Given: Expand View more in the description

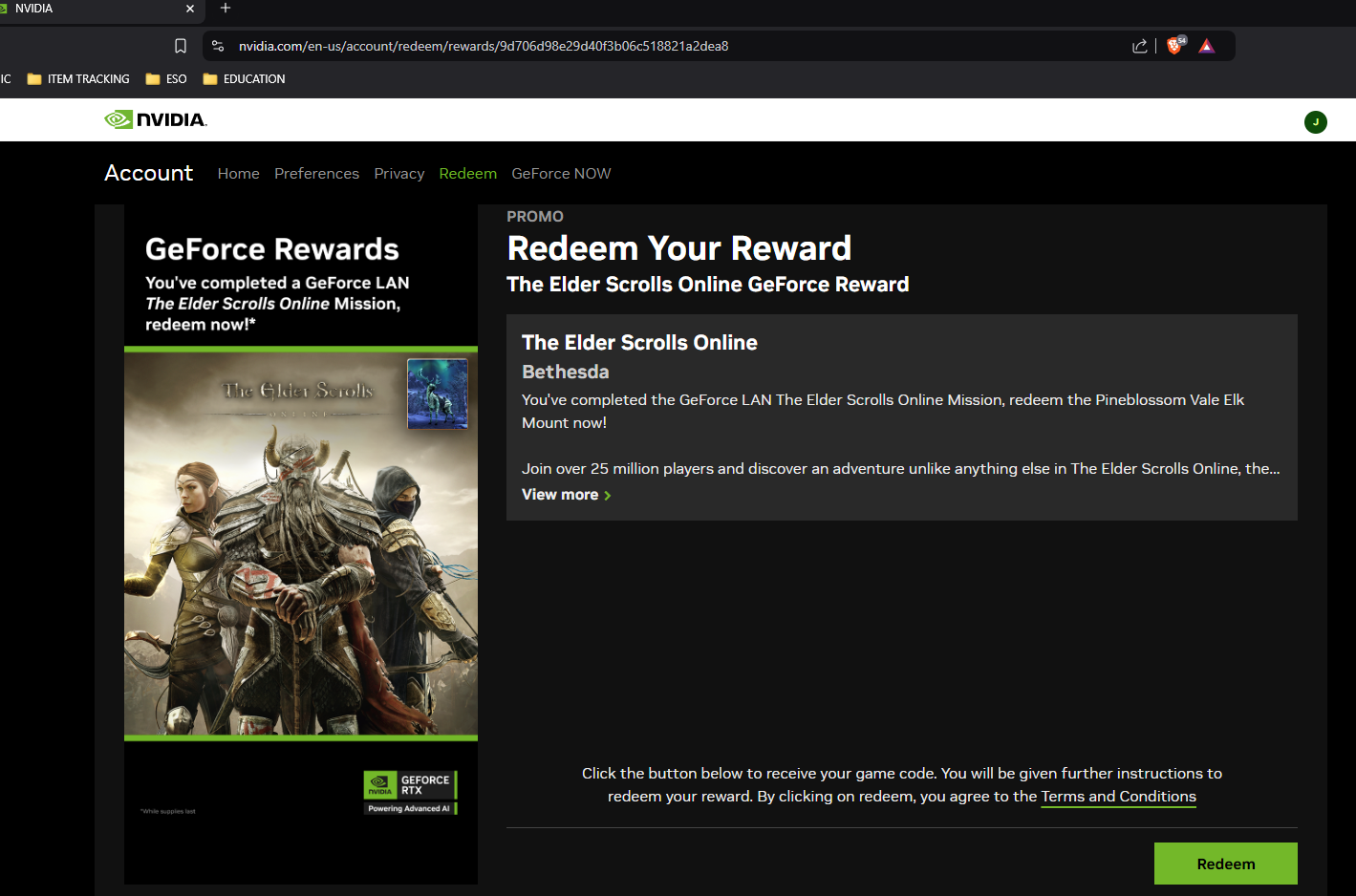Looking at the screenshot, I should coord(566,495).
